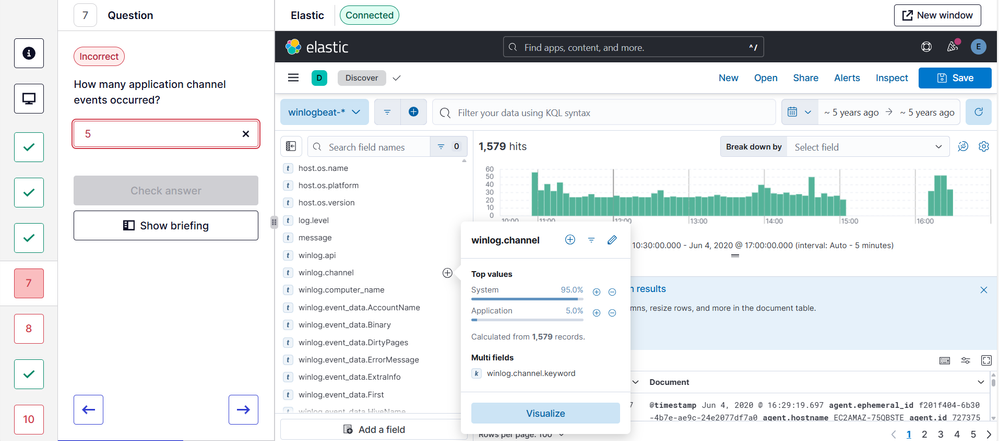
Task: Click the add filter plus icon
Action: tap(413, 113)
